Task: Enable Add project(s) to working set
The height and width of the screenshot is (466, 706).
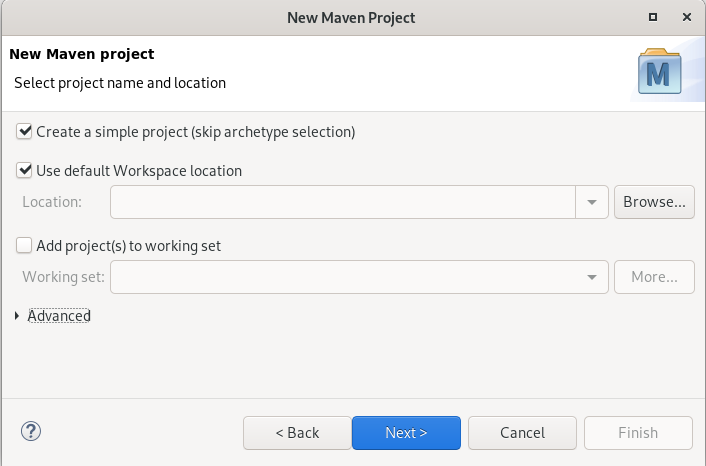Action: point(24,245)
